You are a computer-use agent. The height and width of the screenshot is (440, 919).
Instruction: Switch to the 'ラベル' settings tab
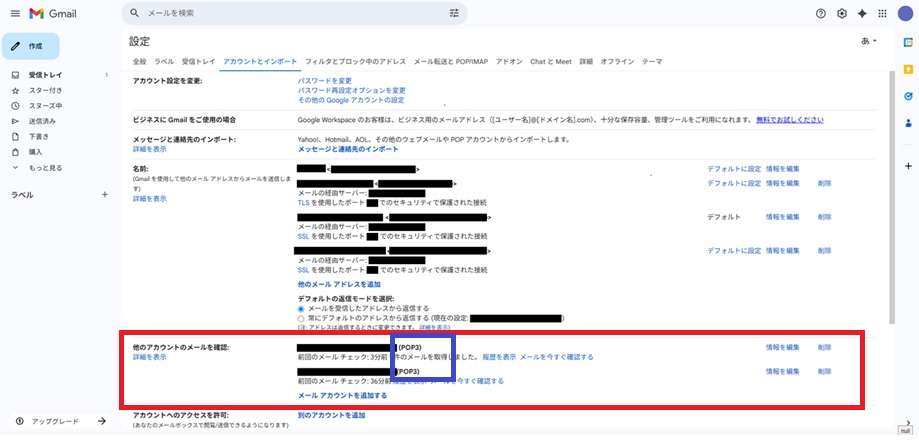coord(164,61)
